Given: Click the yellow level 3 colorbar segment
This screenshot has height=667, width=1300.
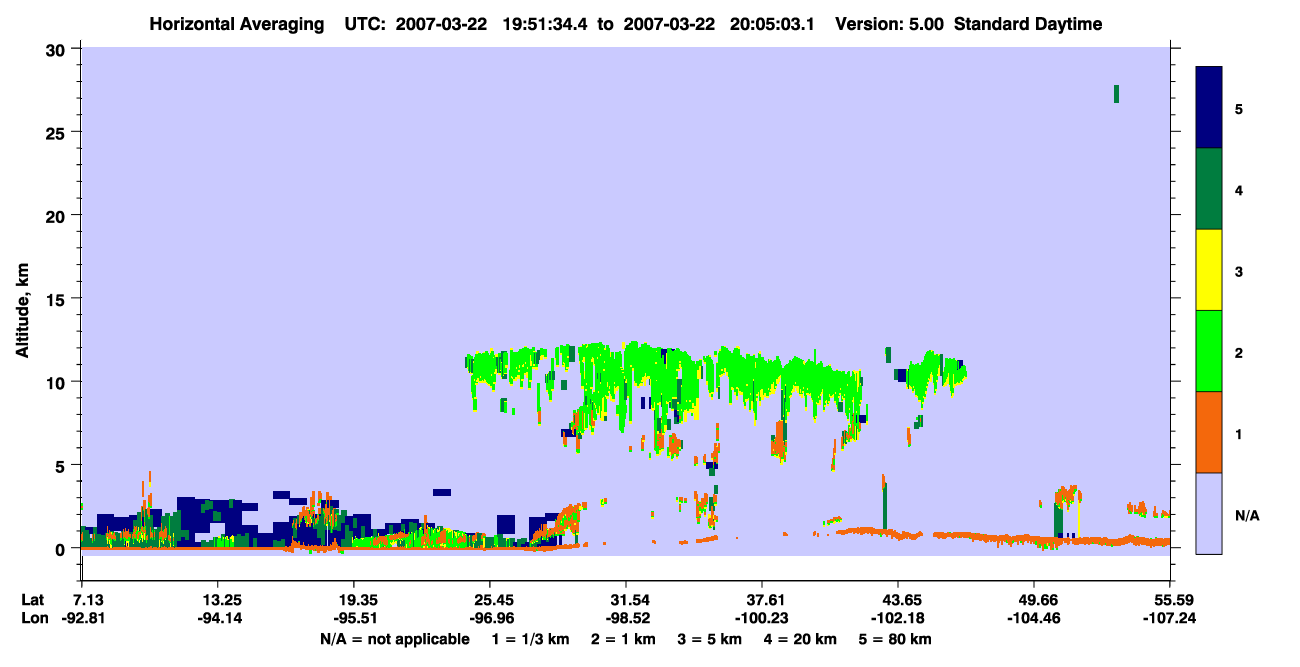Looking at the screenshot, I should 1209,270.
